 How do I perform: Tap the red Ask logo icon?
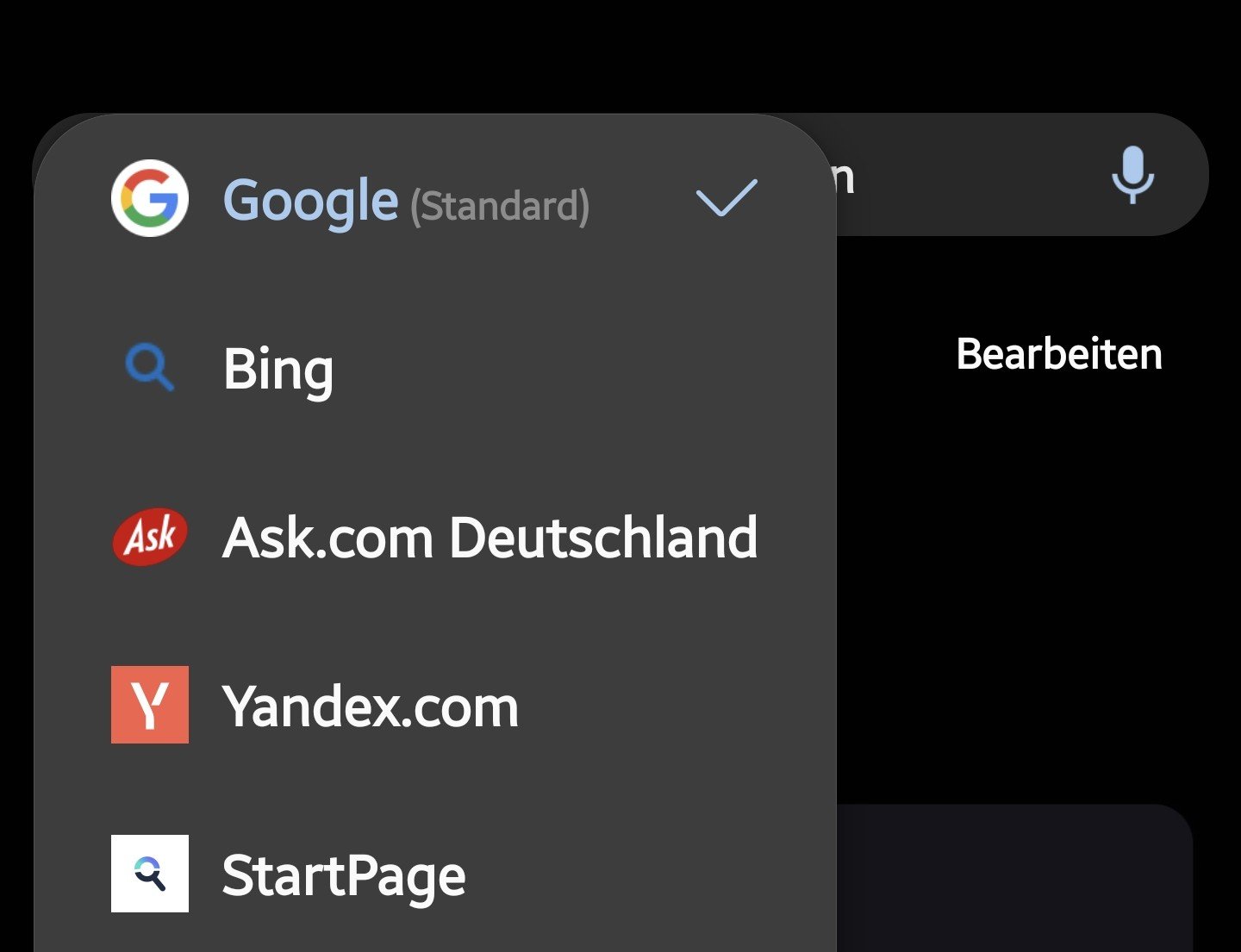click(150, 537)
